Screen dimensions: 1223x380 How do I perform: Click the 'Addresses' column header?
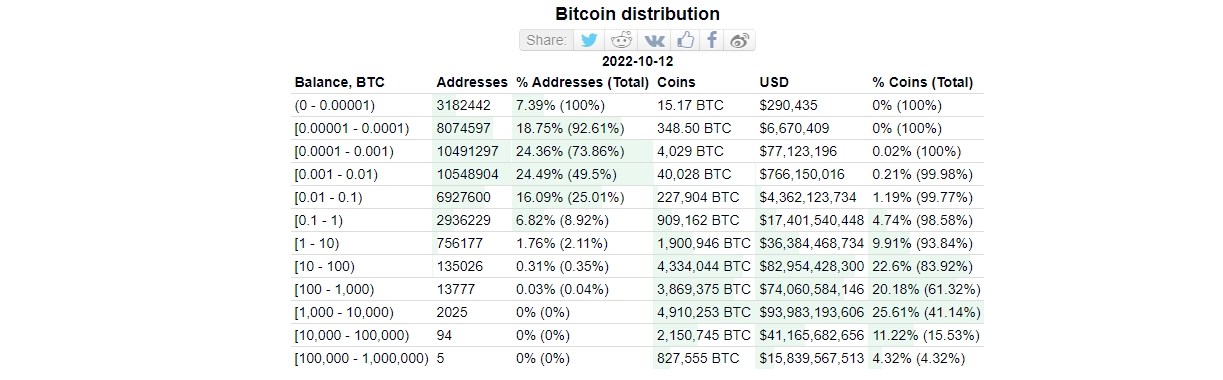click(x=472, y=82)
